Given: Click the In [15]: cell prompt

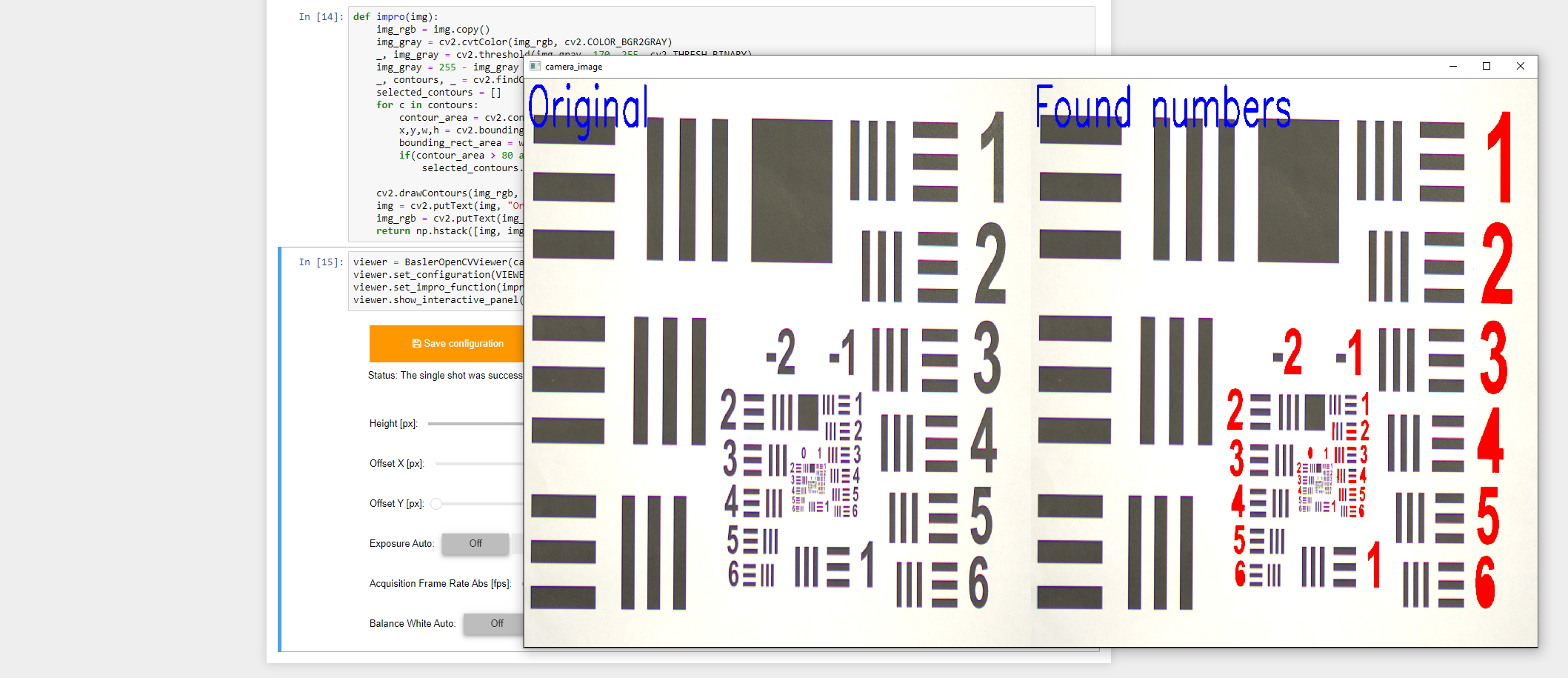Looking at the screenshot, I should click(321, 262).
